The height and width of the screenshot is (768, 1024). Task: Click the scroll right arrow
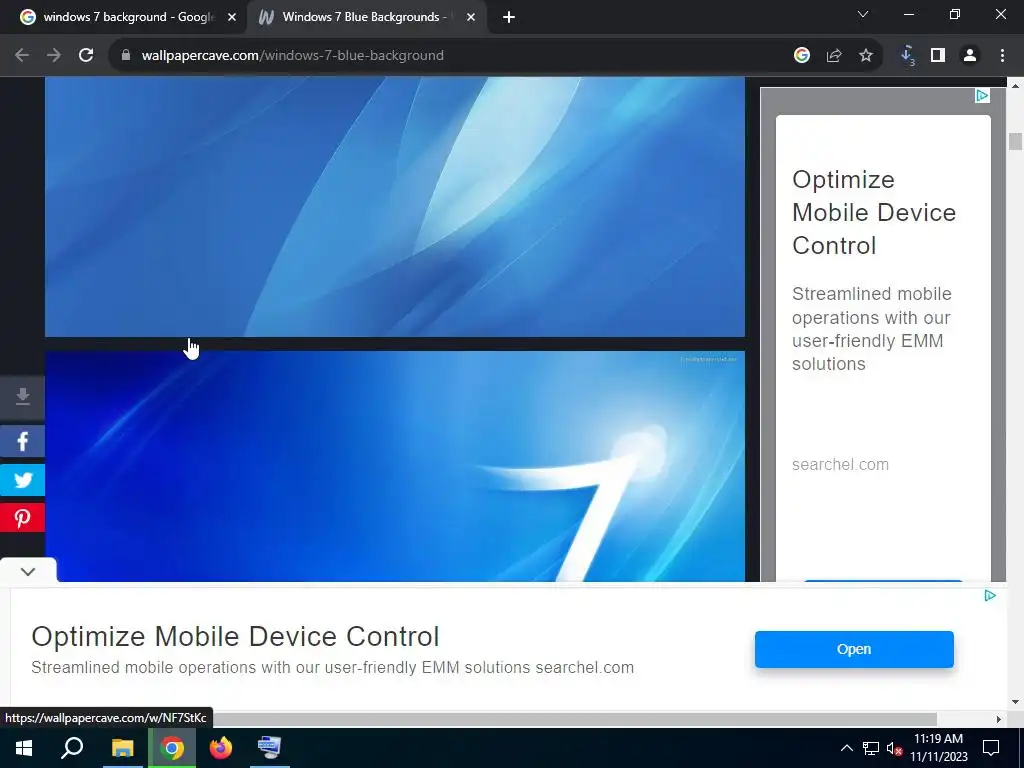tap(999, 720)
